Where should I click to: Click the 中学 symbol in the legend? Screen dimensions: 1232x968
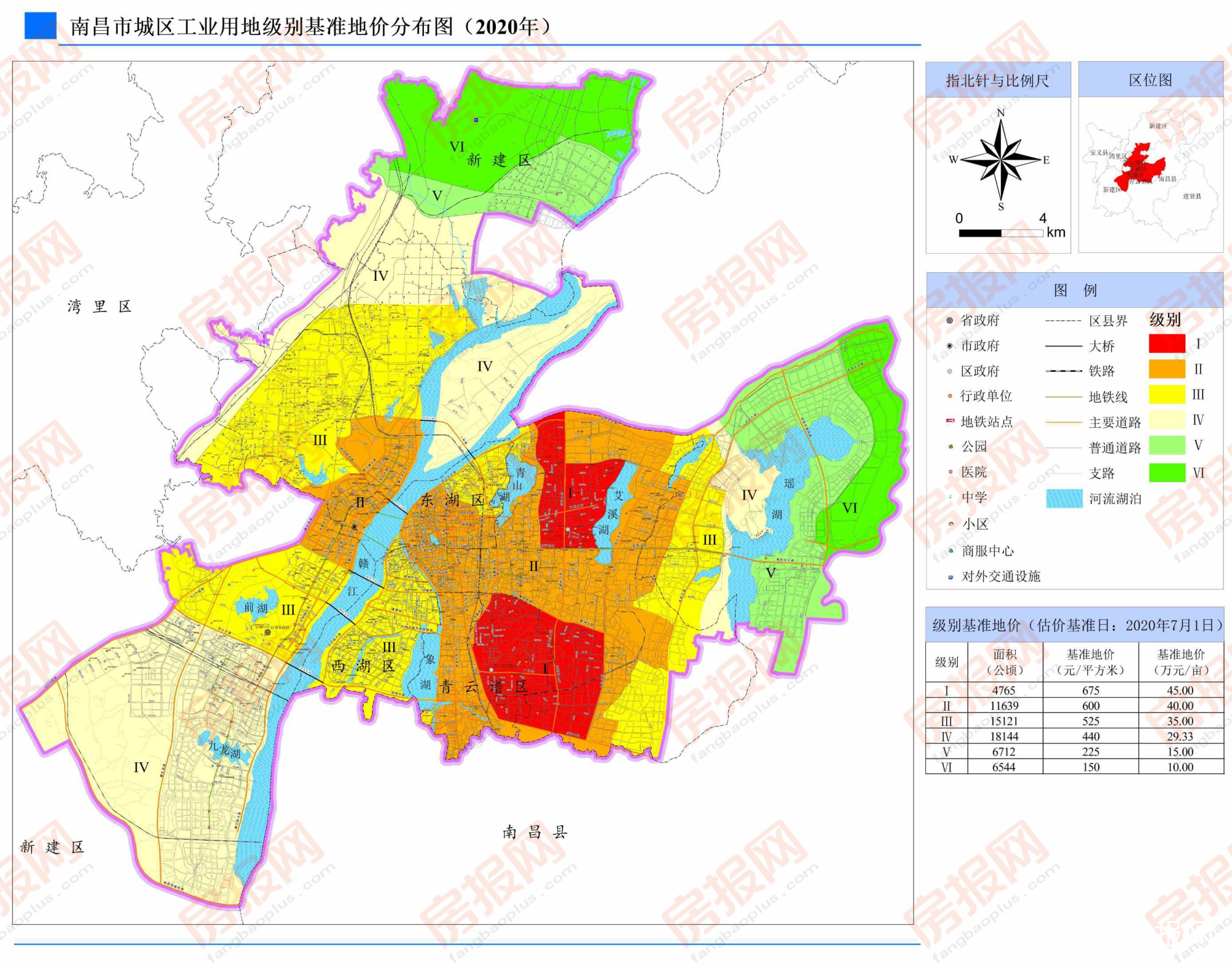[950, 497]
